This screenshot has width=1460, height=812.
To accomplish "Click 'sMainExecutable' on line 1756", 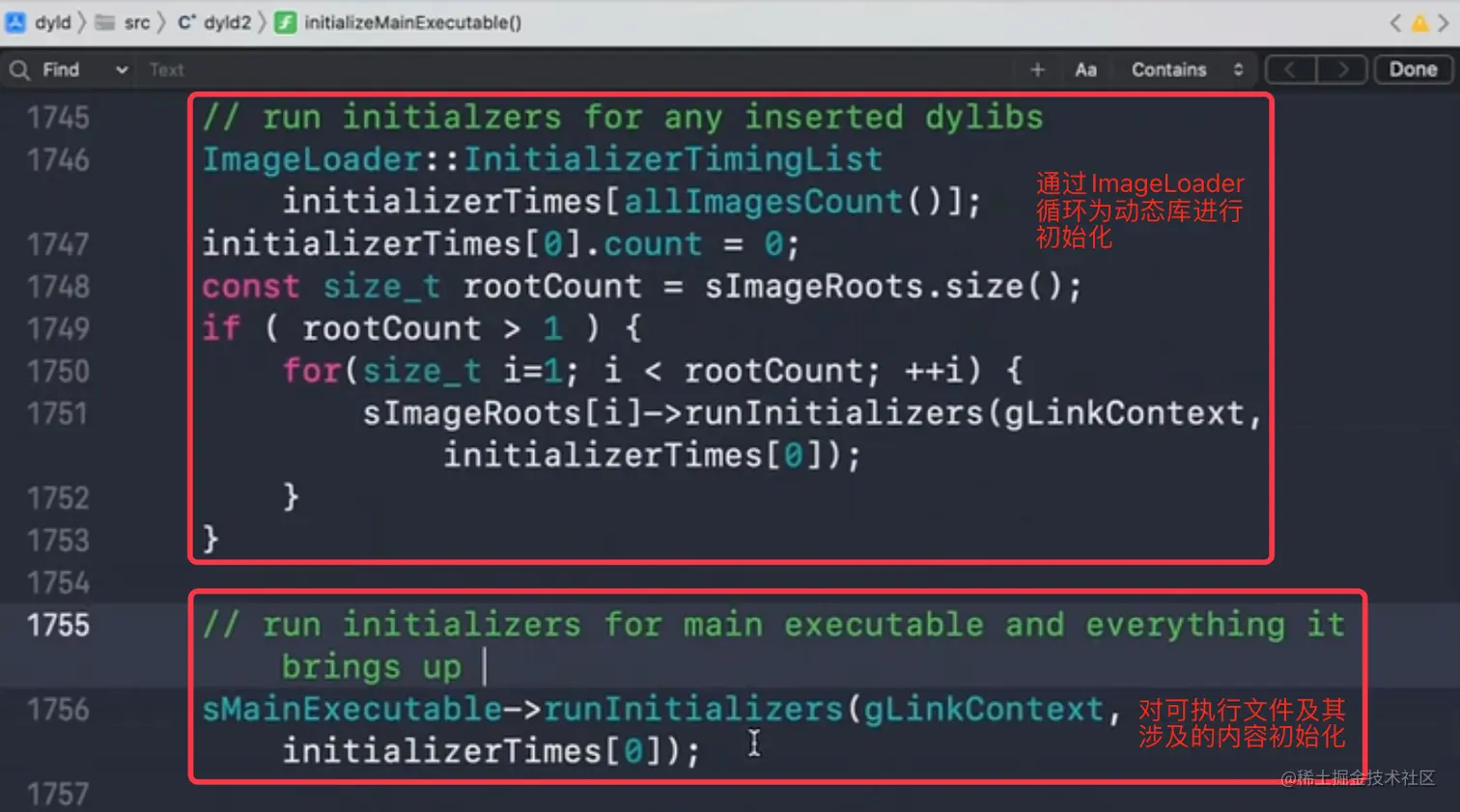I will (x=351, y=709).
